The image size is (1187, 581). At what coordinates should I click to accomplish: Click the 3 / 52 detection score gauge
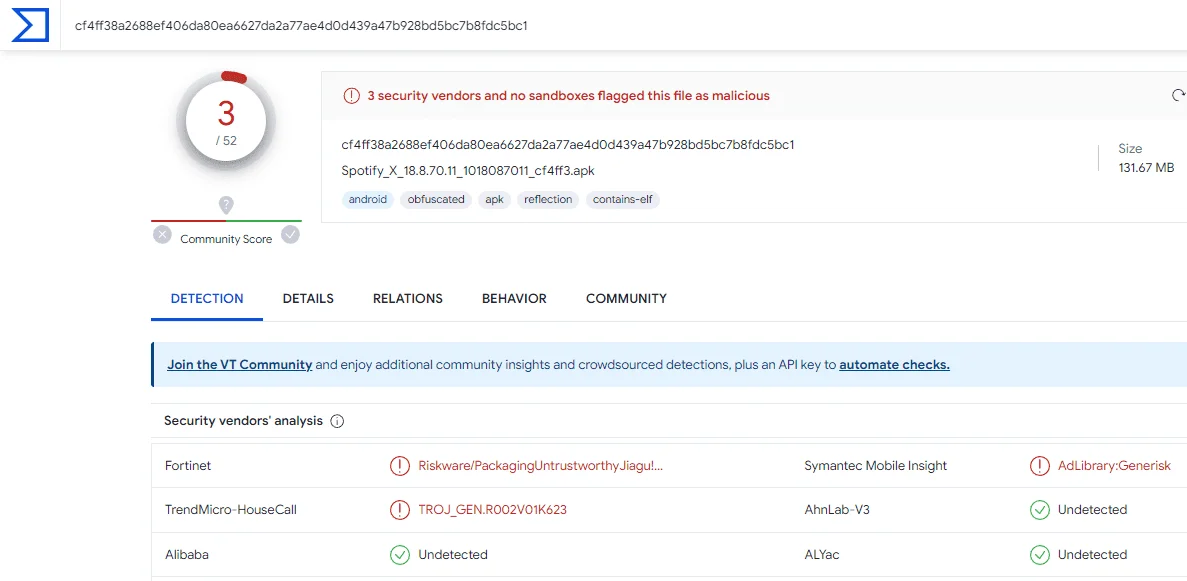click(x=226, y=120)
